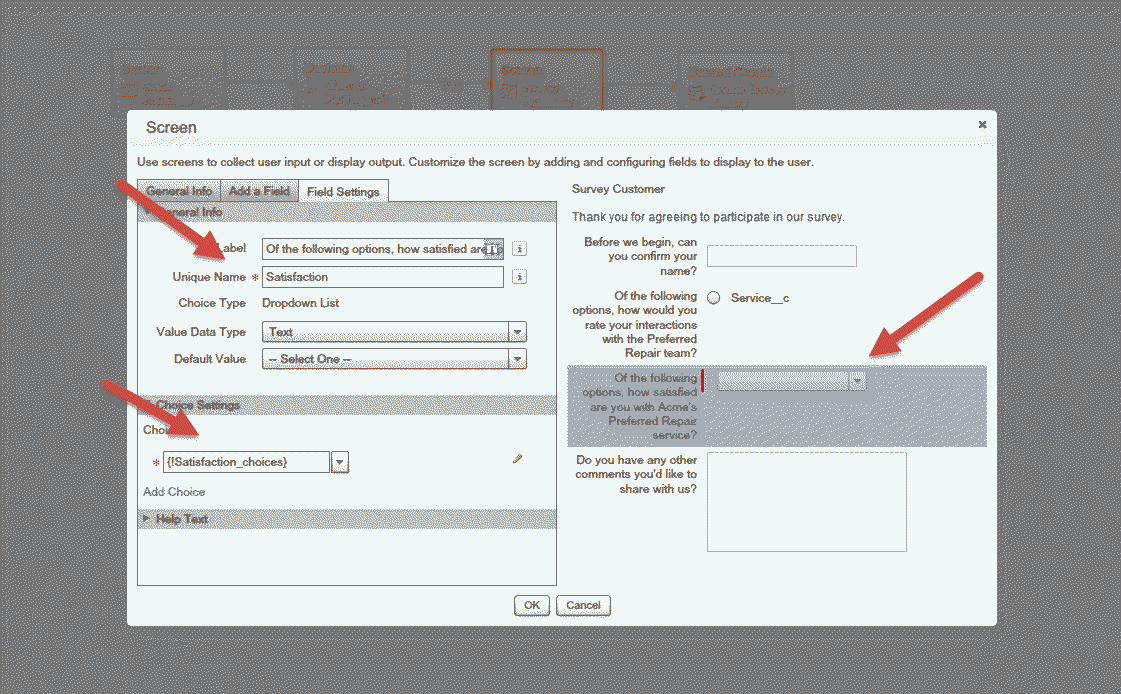Collapse the General Info section header
This screenshot has width=1121, height=694.
click(347, 212)
